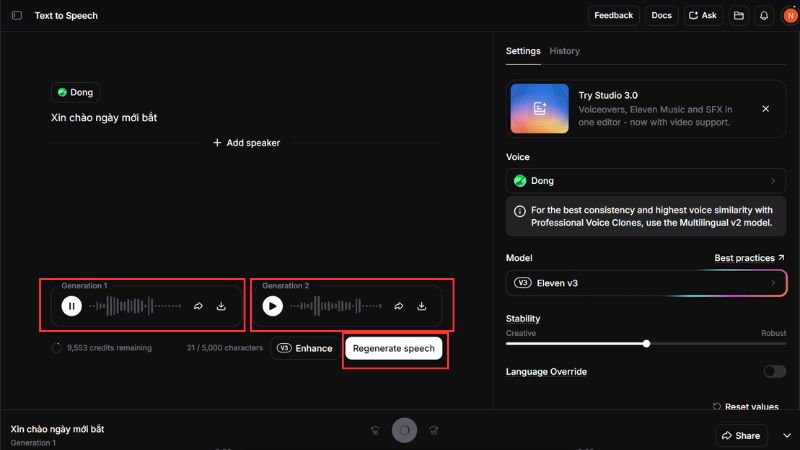This screenshot has width=800, height=450.
Task: Pause Generation 1 audio playback
Action: click(x=71, y=306)
